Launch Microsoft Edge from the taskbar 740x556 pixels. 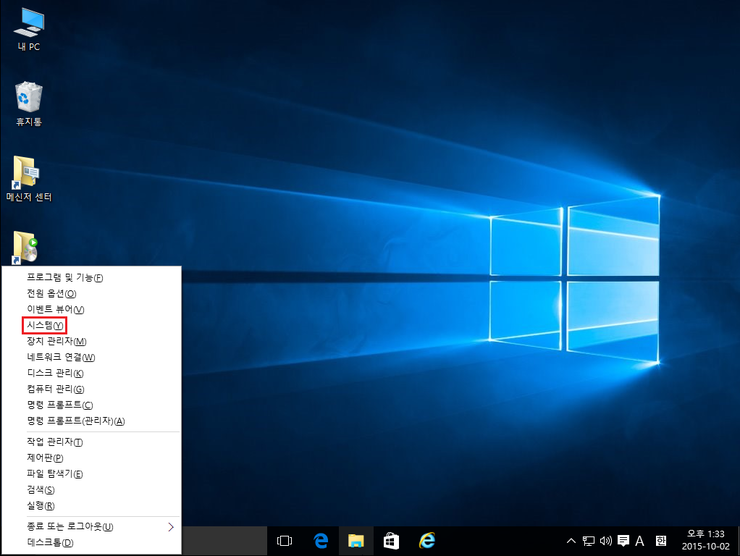coord(321,541)
